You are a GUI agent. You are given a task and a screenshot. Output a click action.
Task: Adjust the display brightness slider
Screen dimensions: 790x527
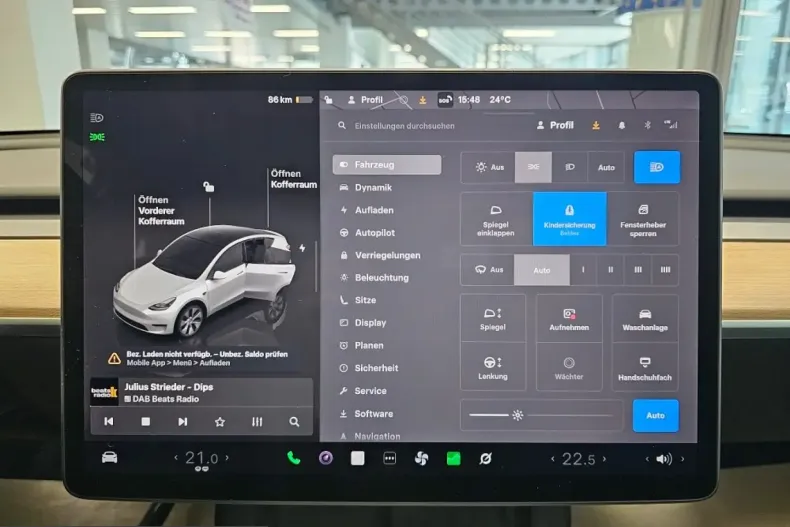tap(542, 415)
